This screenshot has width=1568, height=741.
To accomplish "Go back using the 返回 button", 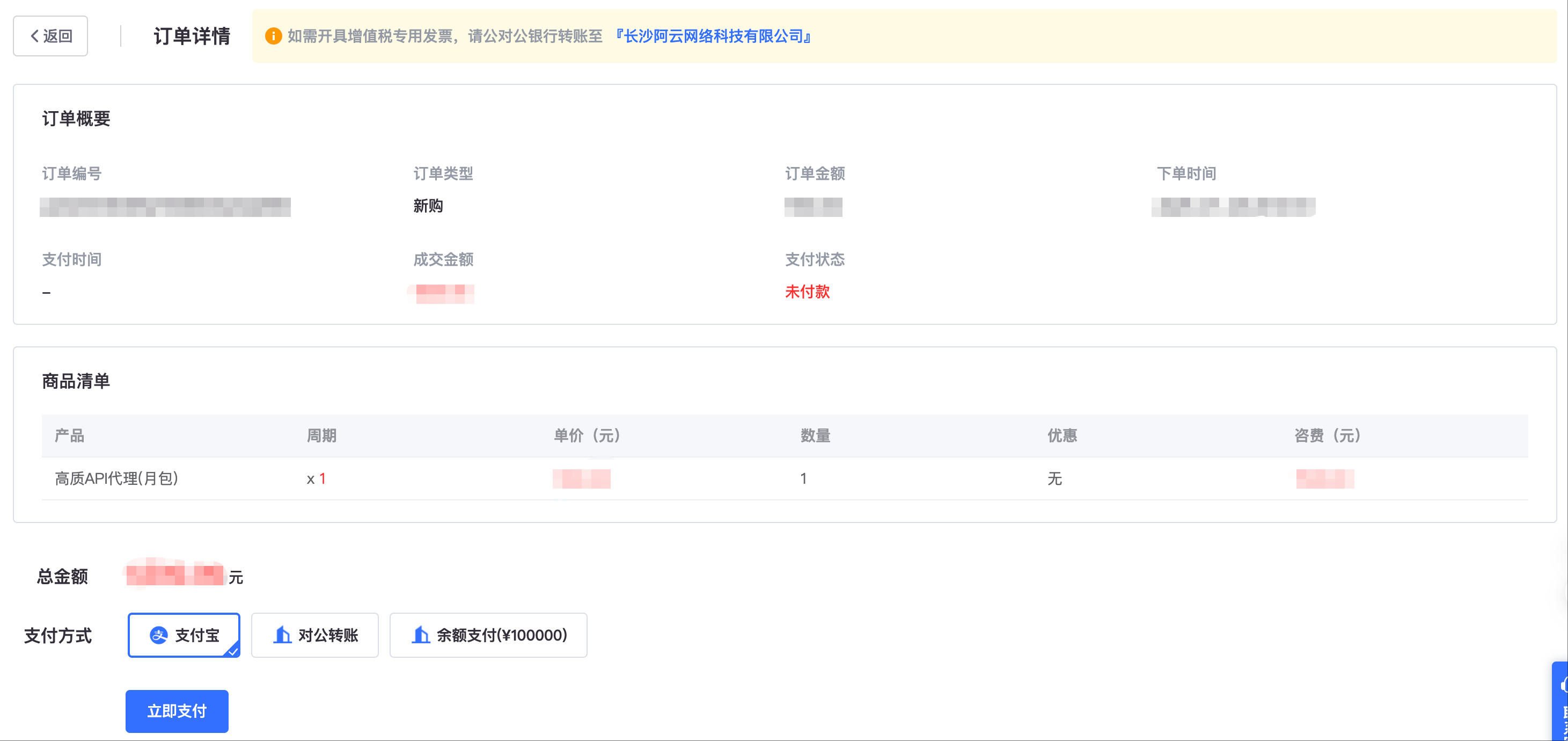I will click(50, 36).
